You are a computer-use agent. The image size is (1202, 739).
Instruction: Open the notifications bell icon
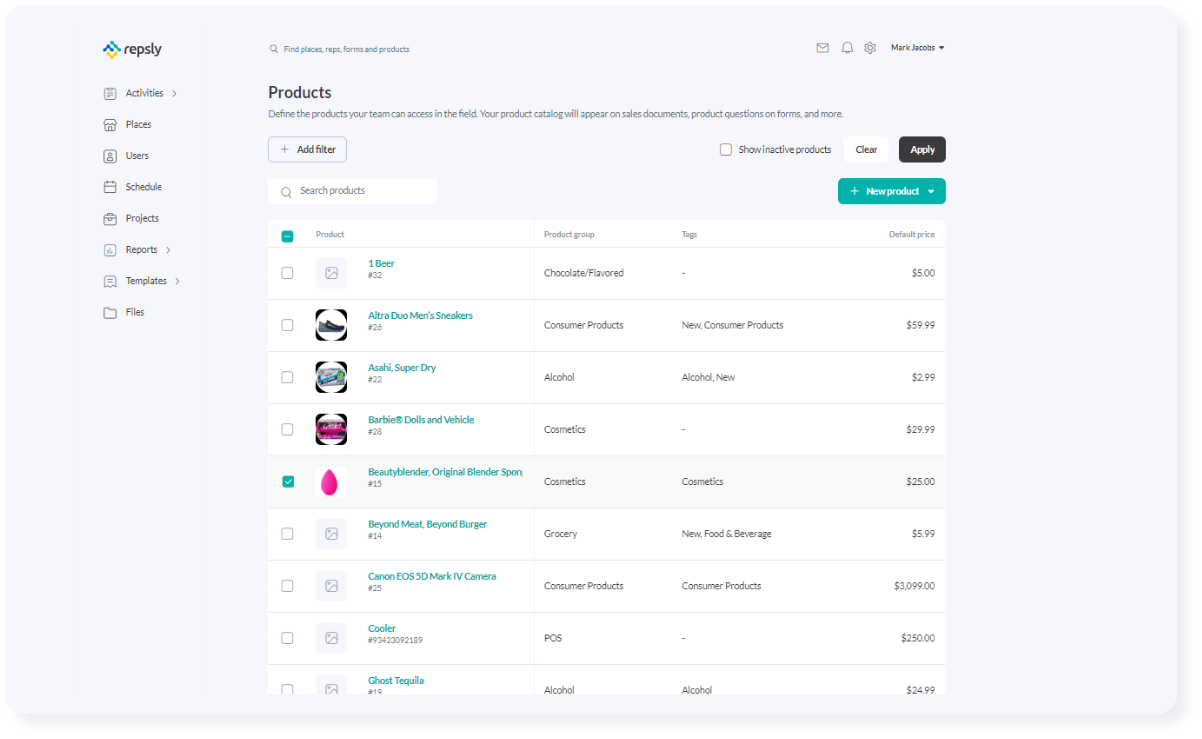pyautogui.click(x=847, y=48)
